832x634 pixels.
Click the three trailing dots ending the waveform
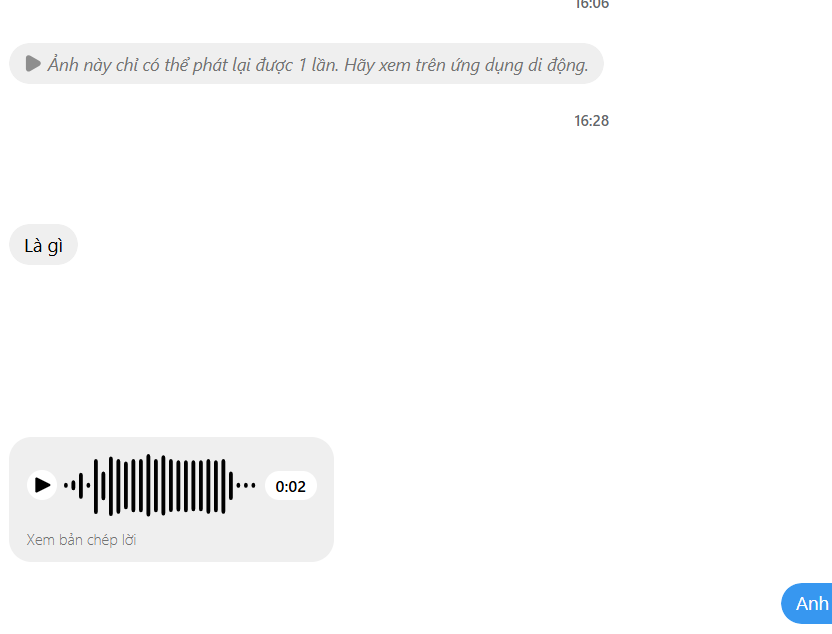(x=246, y=485)
